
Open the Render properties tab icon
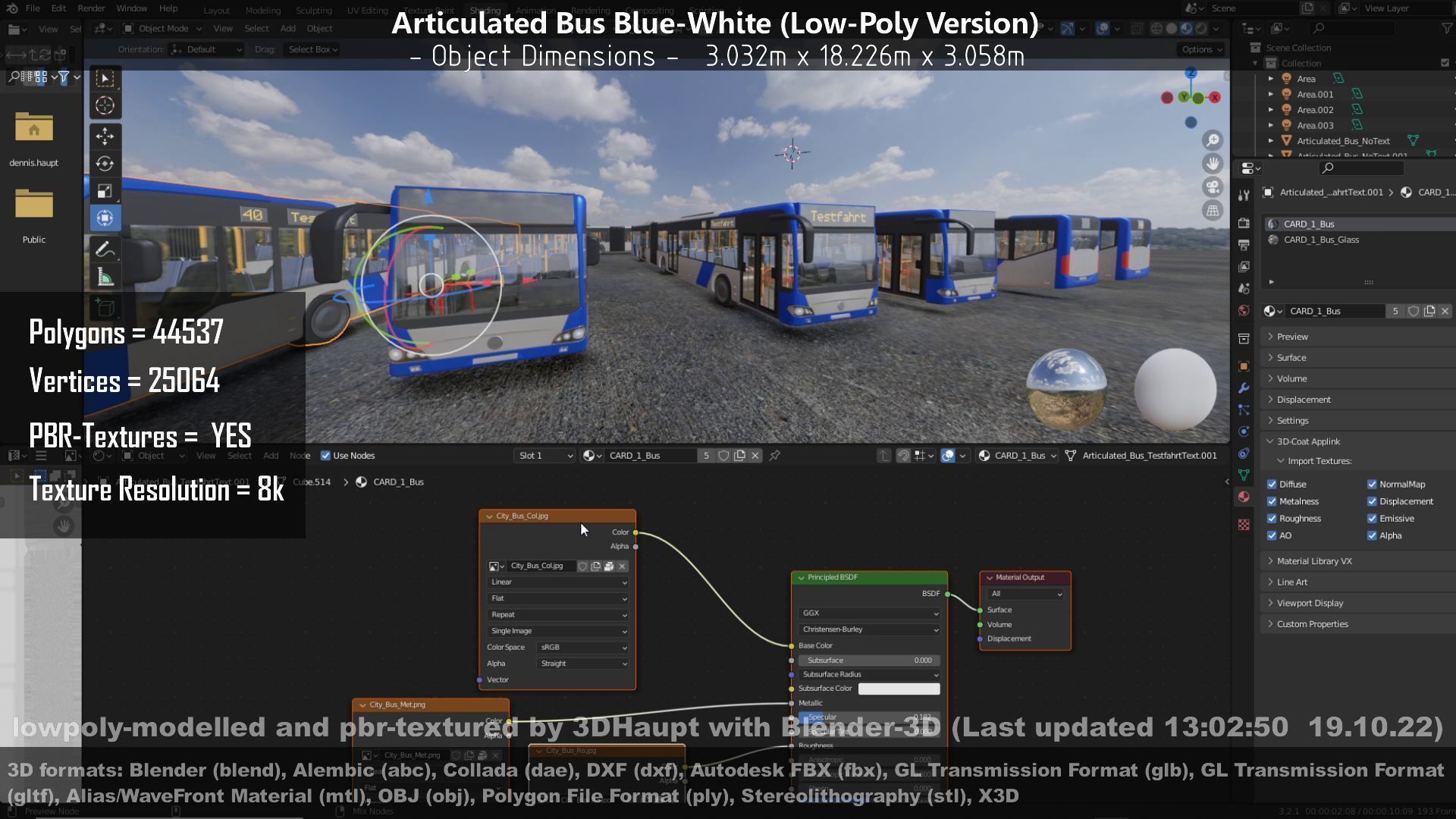tap(1244, 223)
